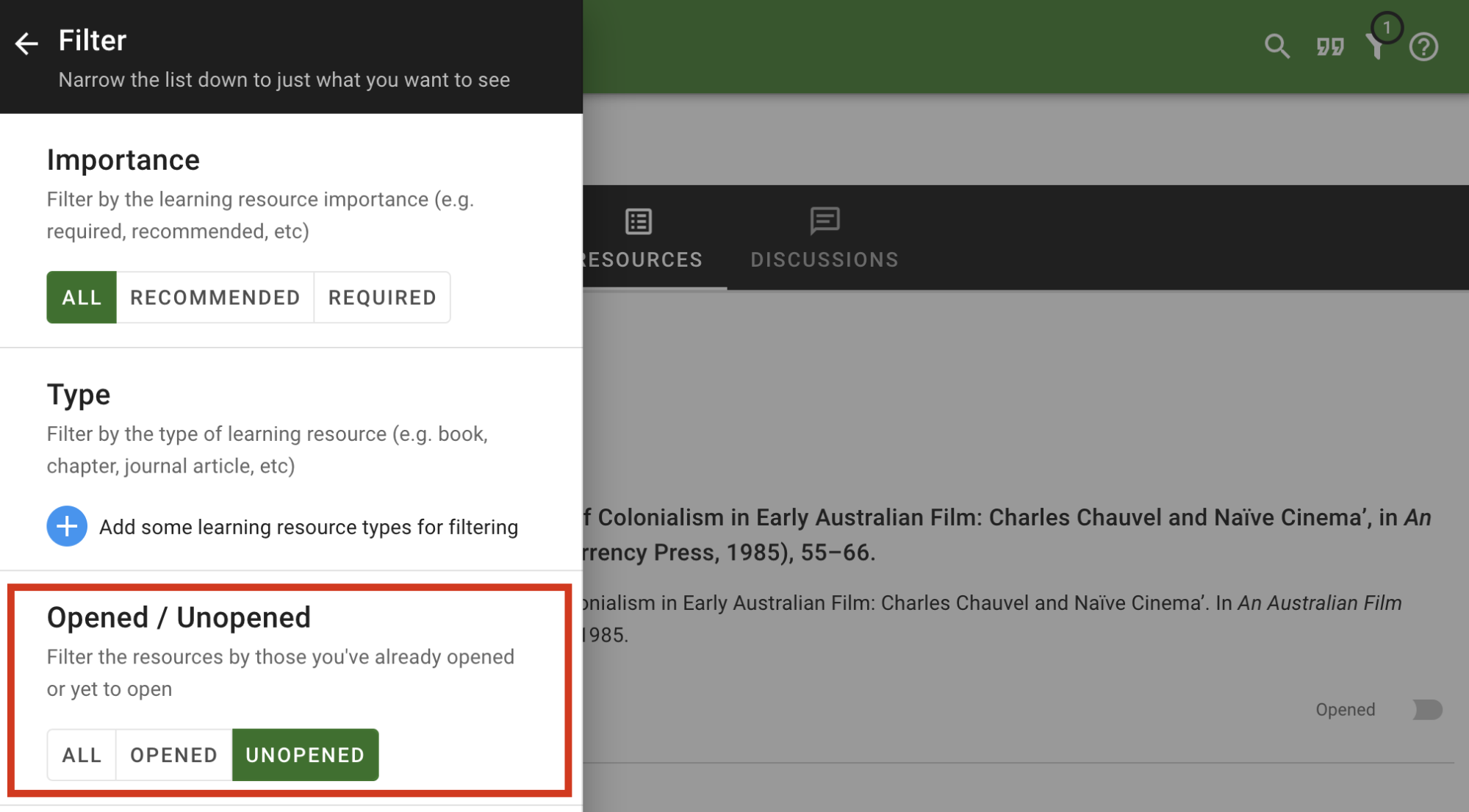
Task: Click the Discussions speech bubble icon
Action: pos(824,220)
